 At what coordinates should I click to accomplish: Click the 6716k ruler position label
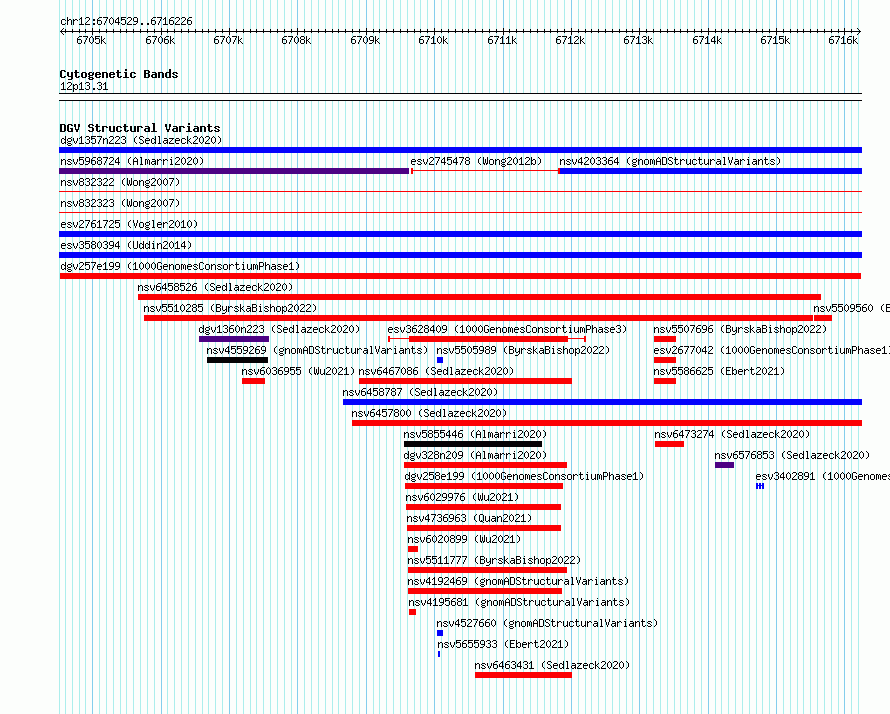tap(843, 40)
